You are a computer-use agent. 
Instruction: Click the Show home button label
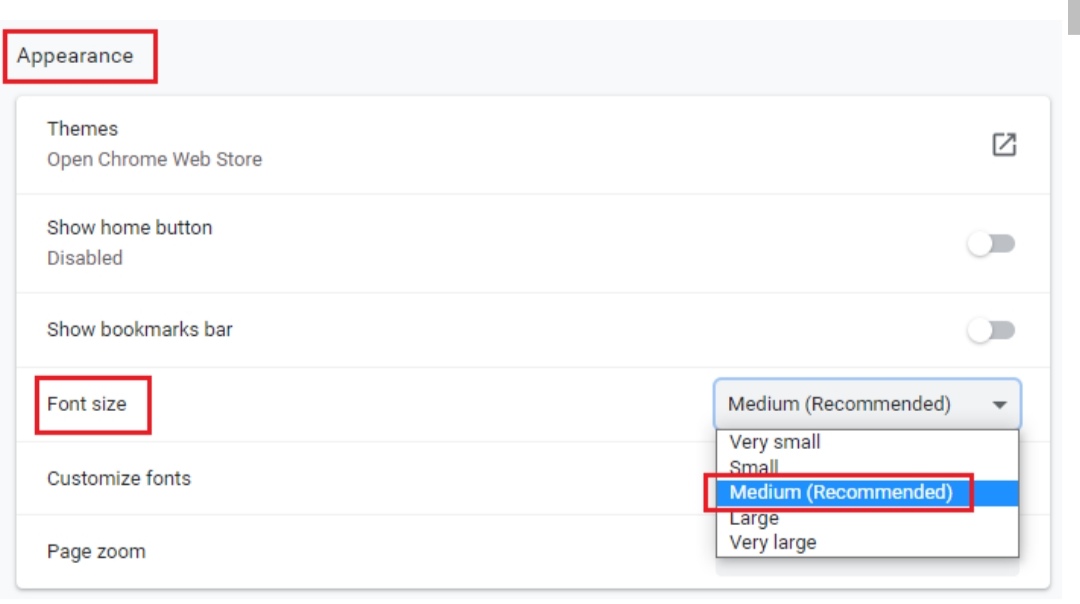tap(130, 228)
